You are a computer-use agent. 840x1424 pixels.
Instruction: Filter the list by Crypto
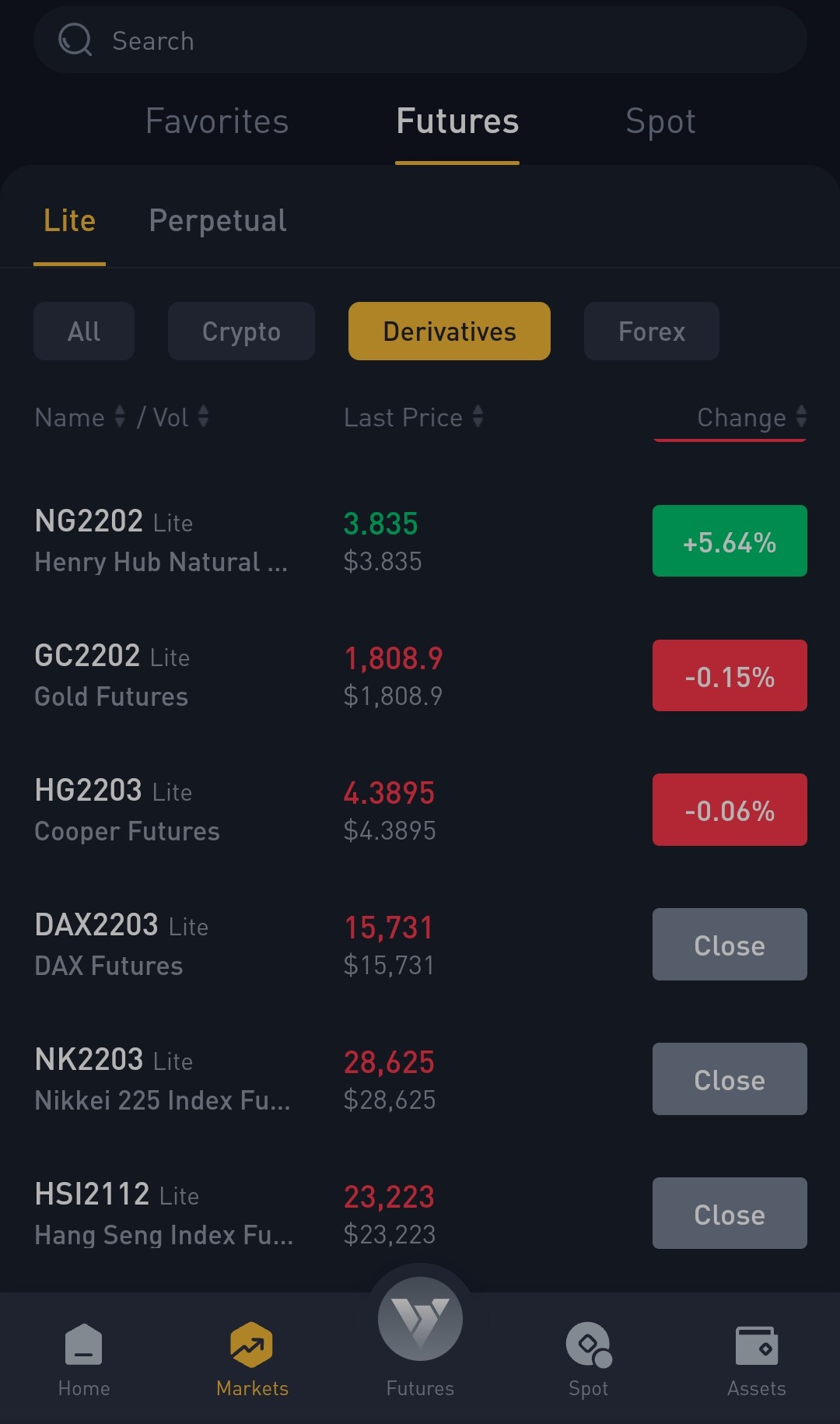tap(241, 331)
